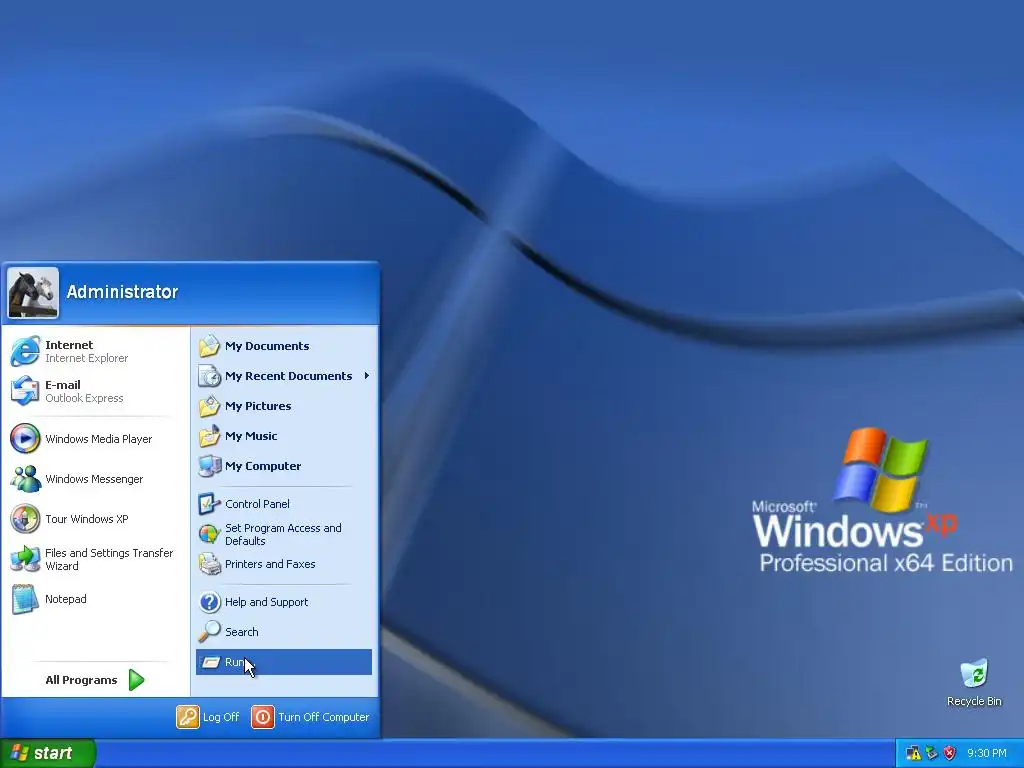
Task: Click the My Pictures folder icon
Action: point(210,406)
